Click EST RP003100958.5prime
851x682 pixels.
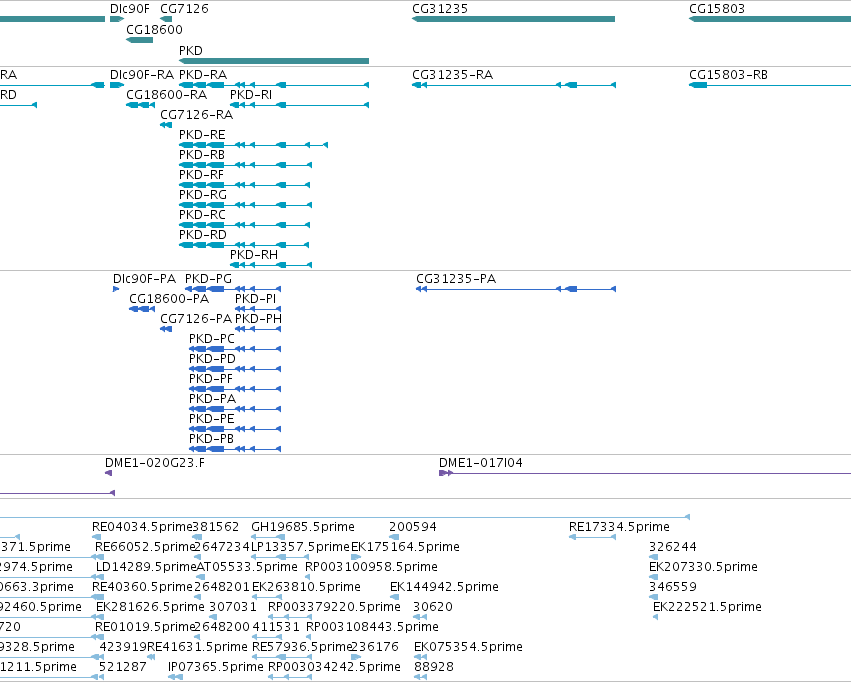(371, 567)
